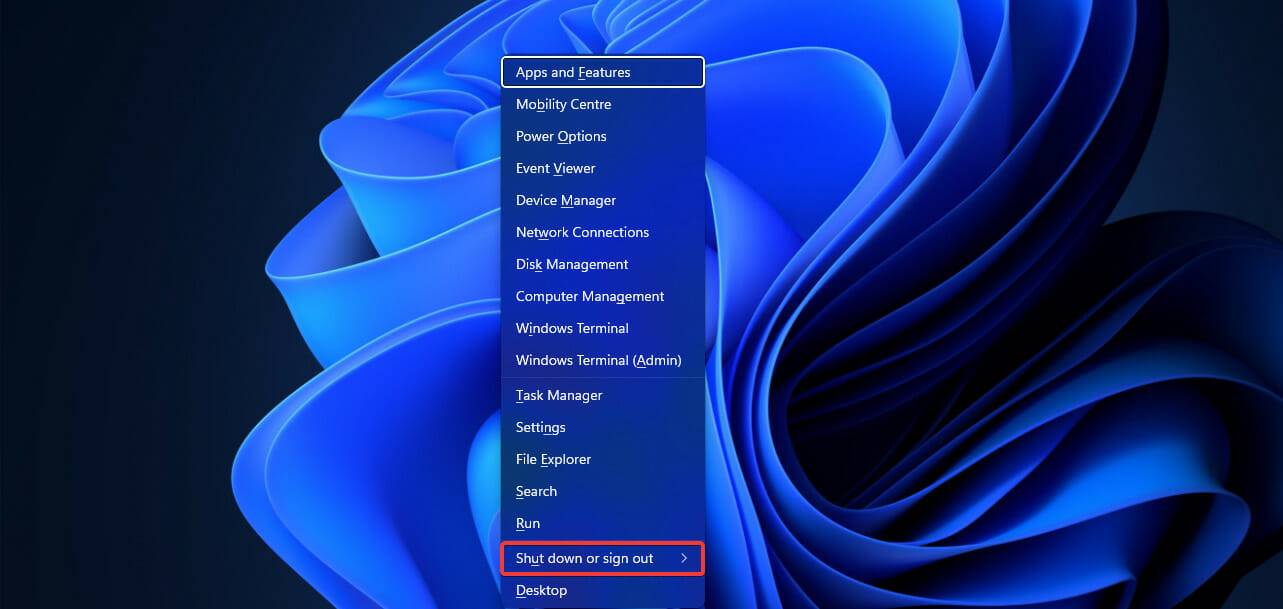1283x609 pixels.
Task: Open Event Viewer
Action: tap(555, 168)
